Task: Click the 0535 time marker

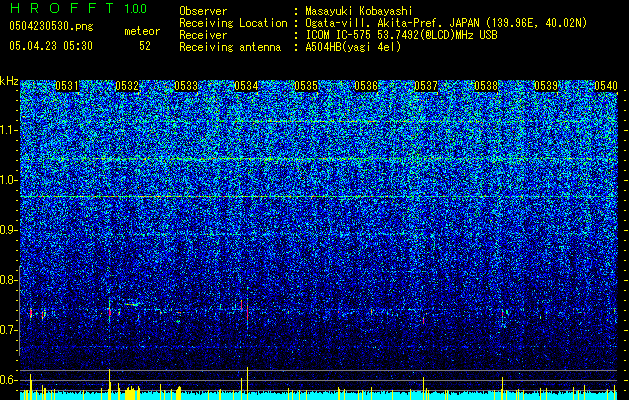Action: [x=306, y=86]
